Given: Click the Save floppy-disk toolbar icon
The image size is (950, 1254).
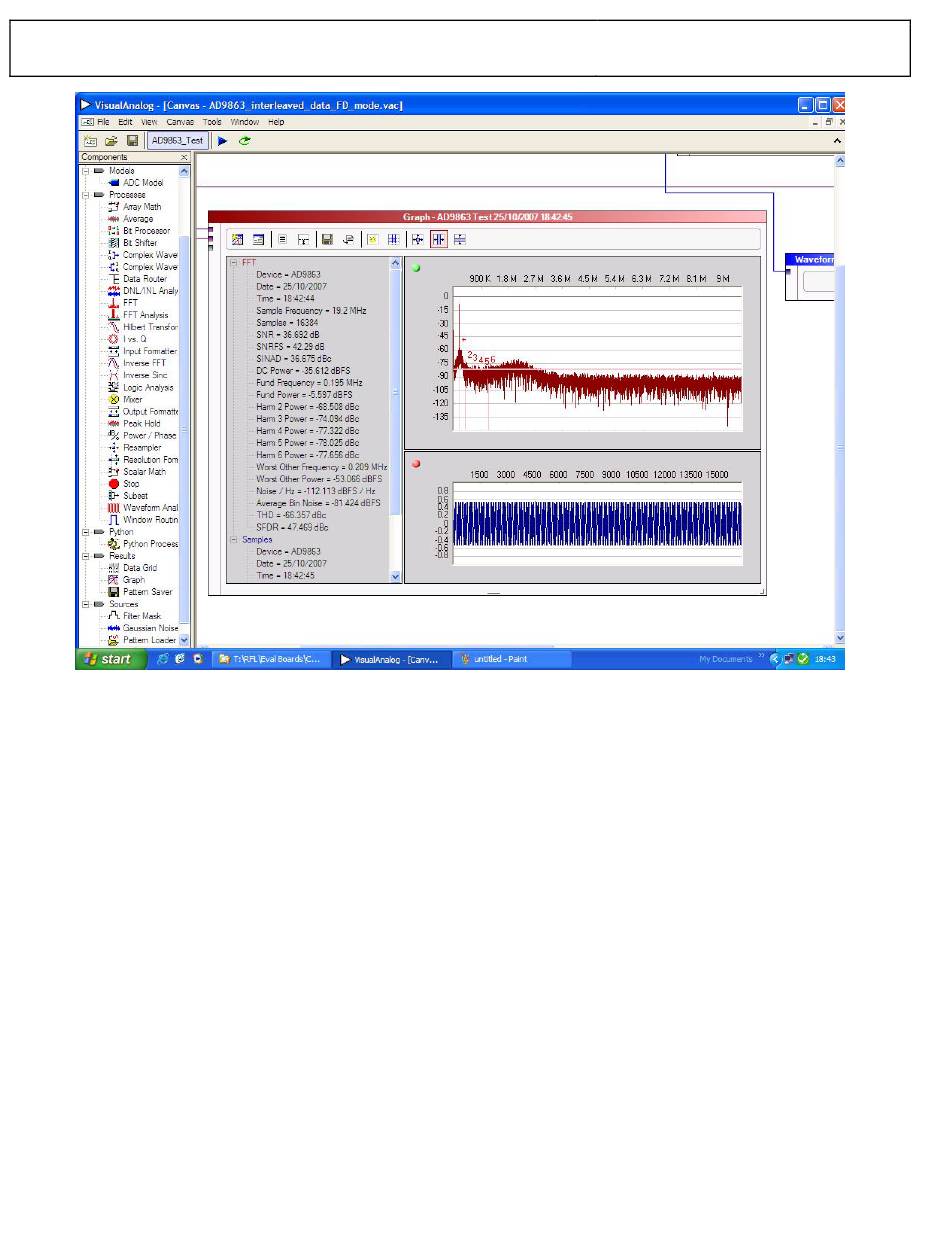Looking at the screenshot, I should (132, 141).
